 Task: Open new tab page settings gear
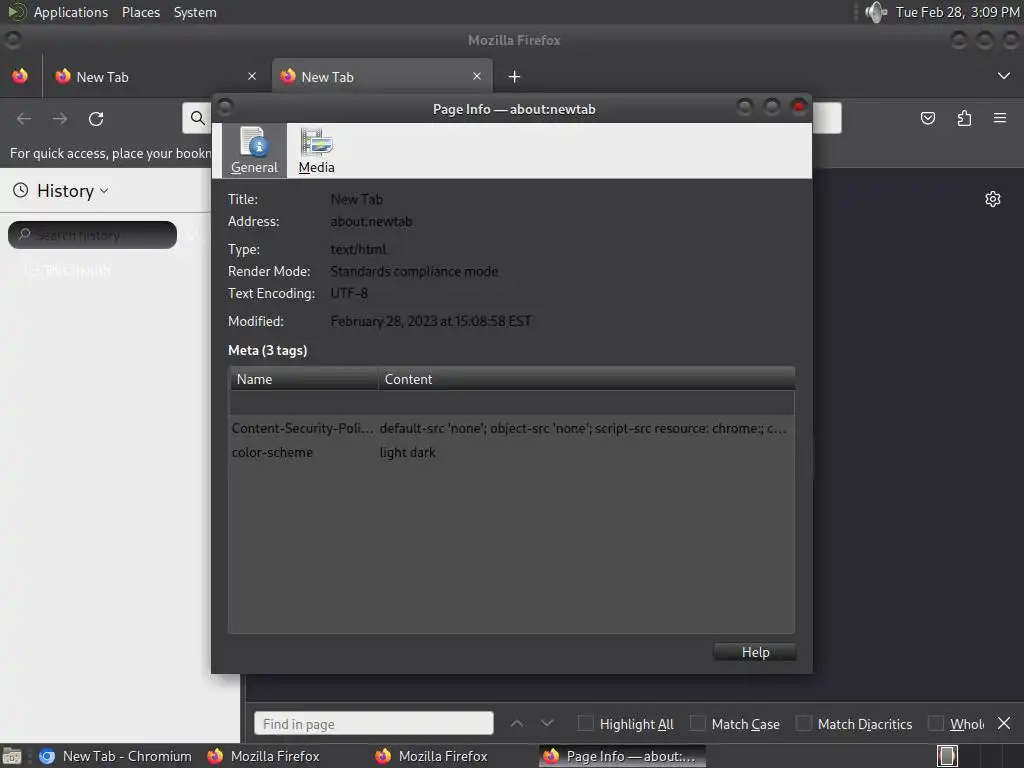[x=993, y=199]
